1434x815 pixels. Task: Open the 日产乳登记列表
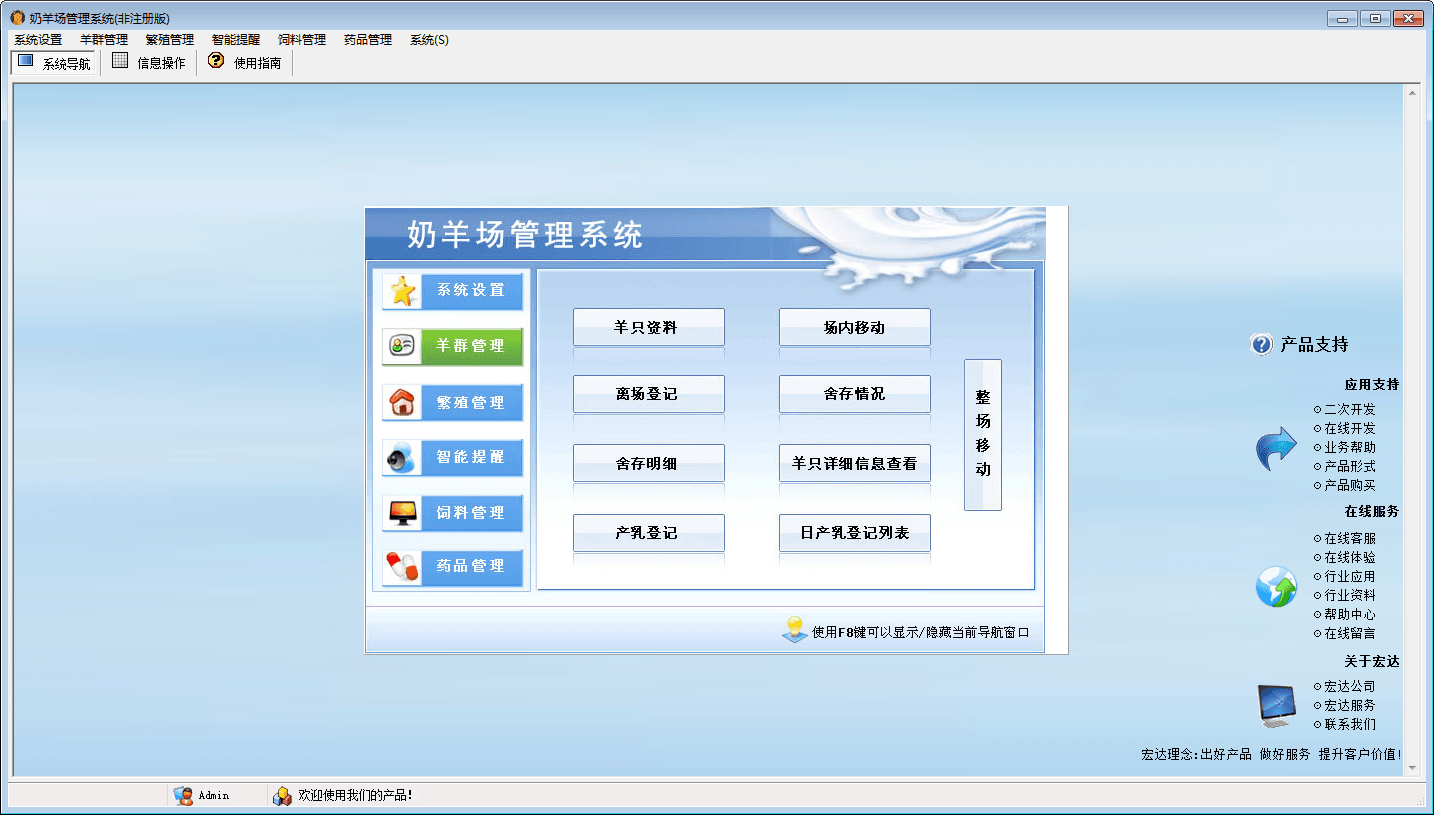click(855, 533)
